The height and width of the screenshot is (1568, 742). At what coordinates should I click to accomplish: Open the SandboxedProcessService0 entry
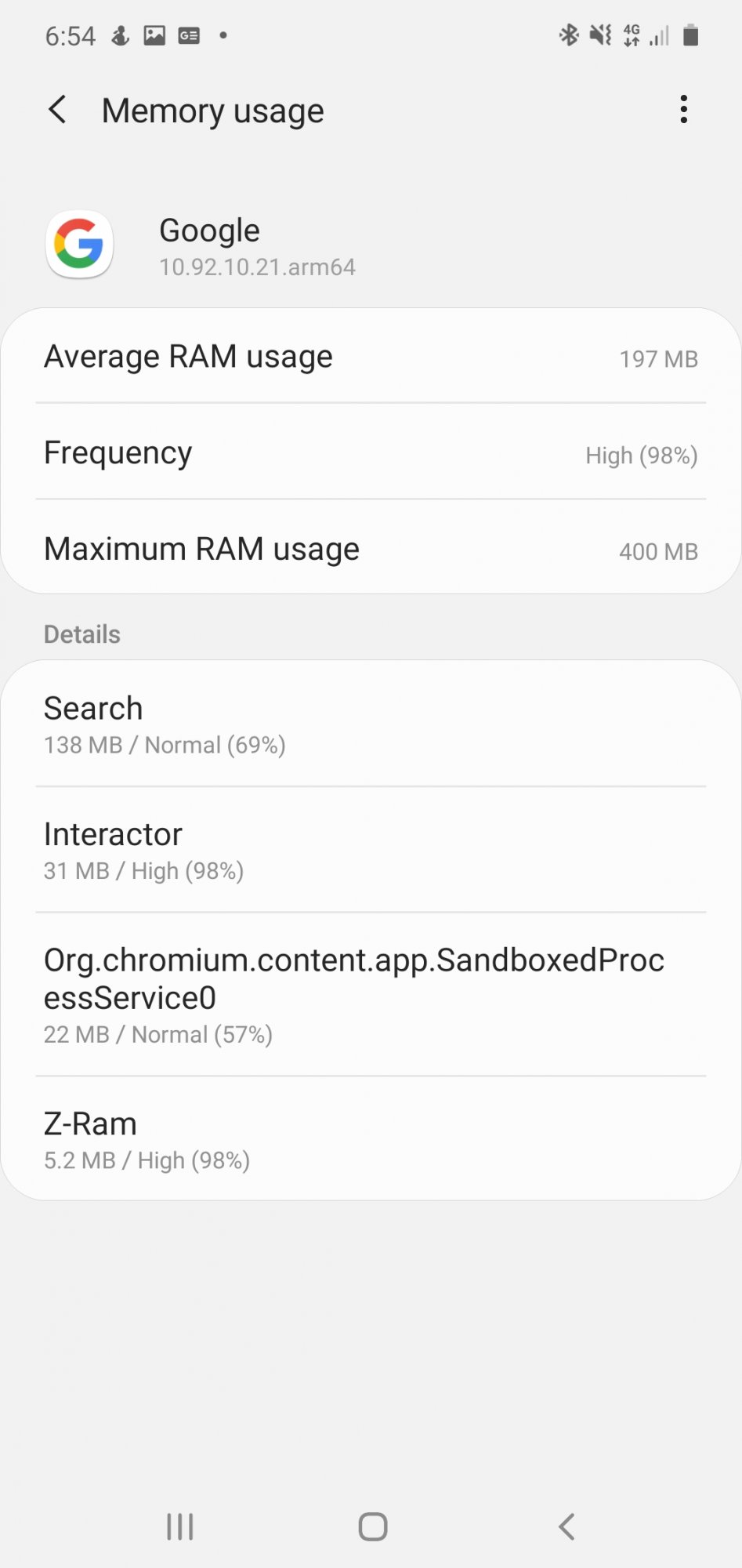(x=371, y=994)
